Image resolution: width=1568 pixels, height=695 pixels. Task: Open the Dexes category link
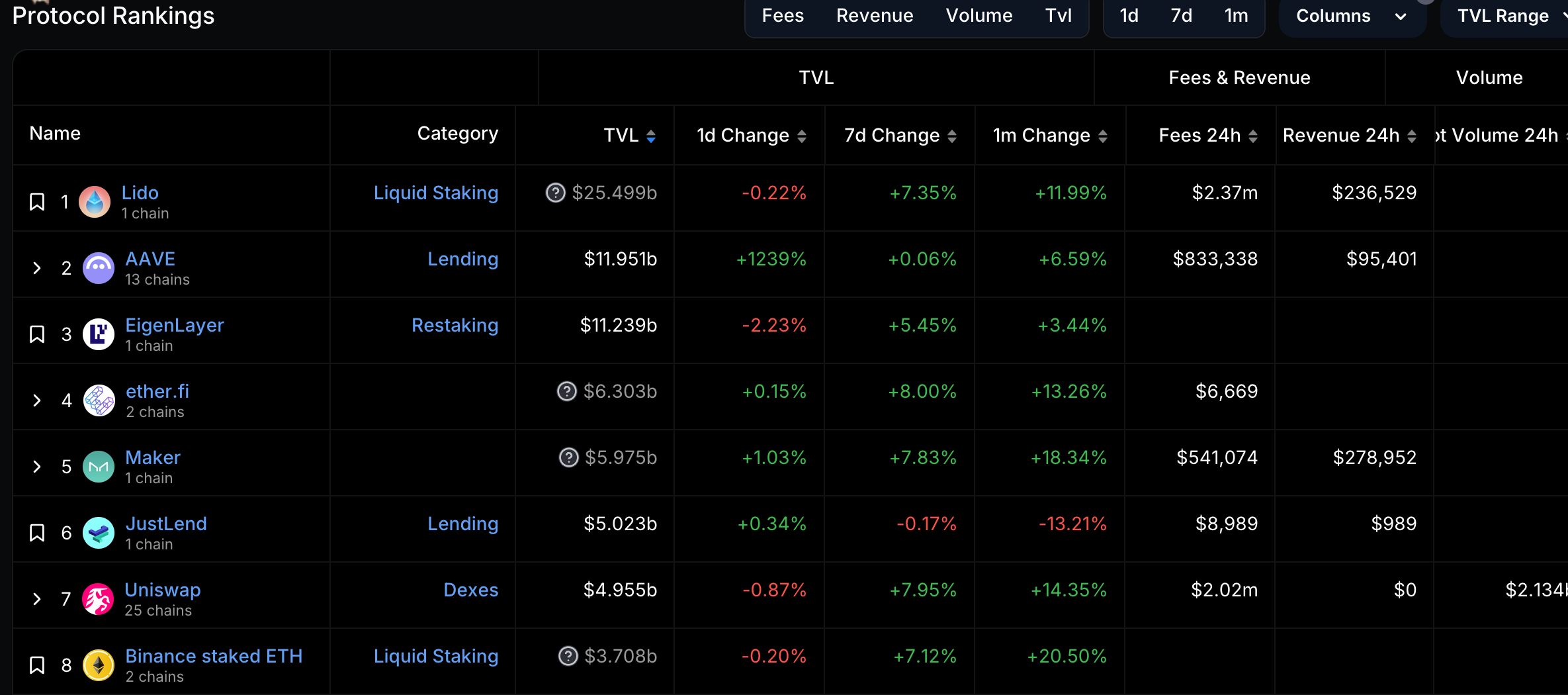(x=471, y=590)
